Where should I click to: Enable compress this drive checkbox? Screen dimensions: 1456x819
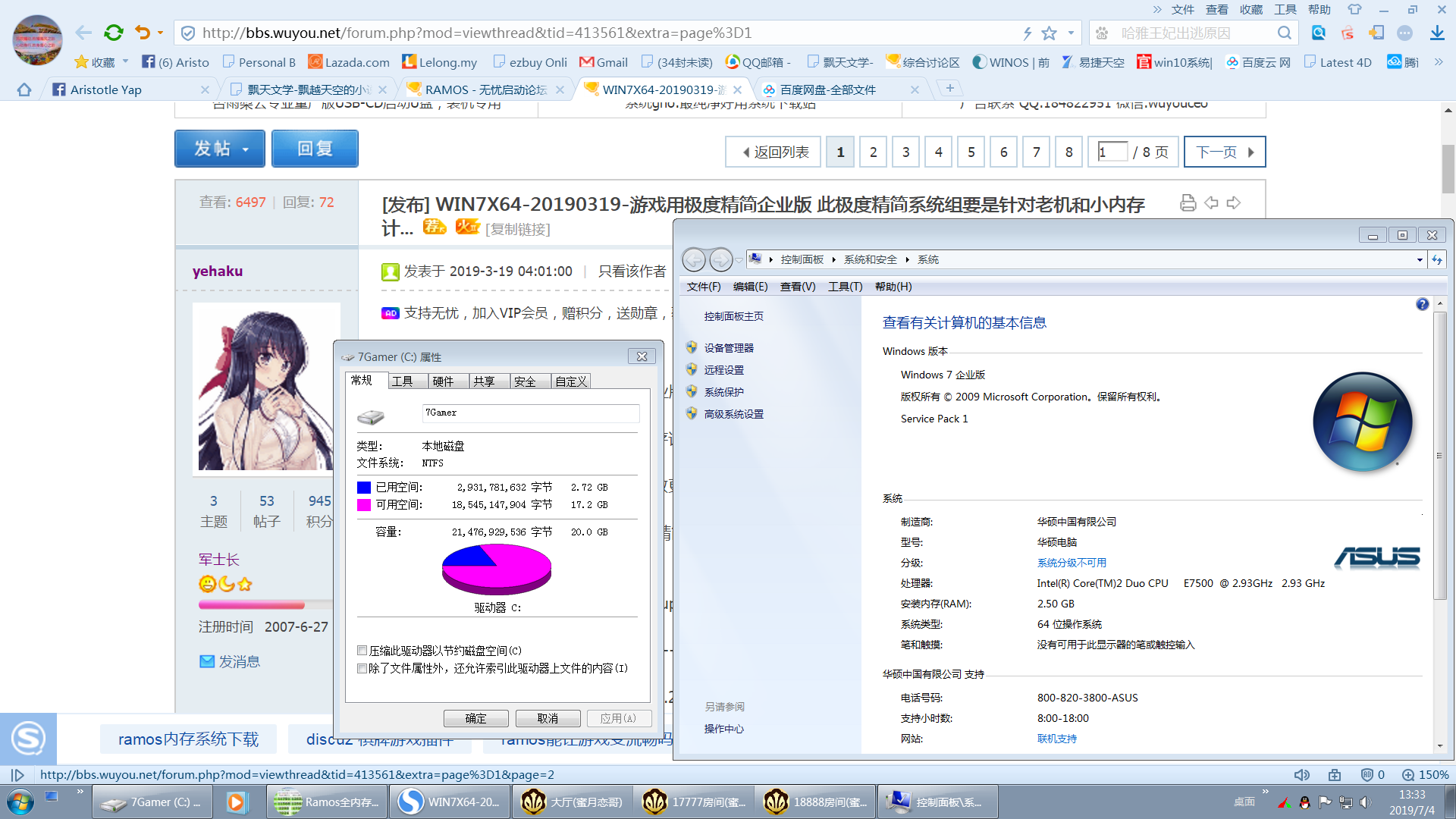pos(362,651)
